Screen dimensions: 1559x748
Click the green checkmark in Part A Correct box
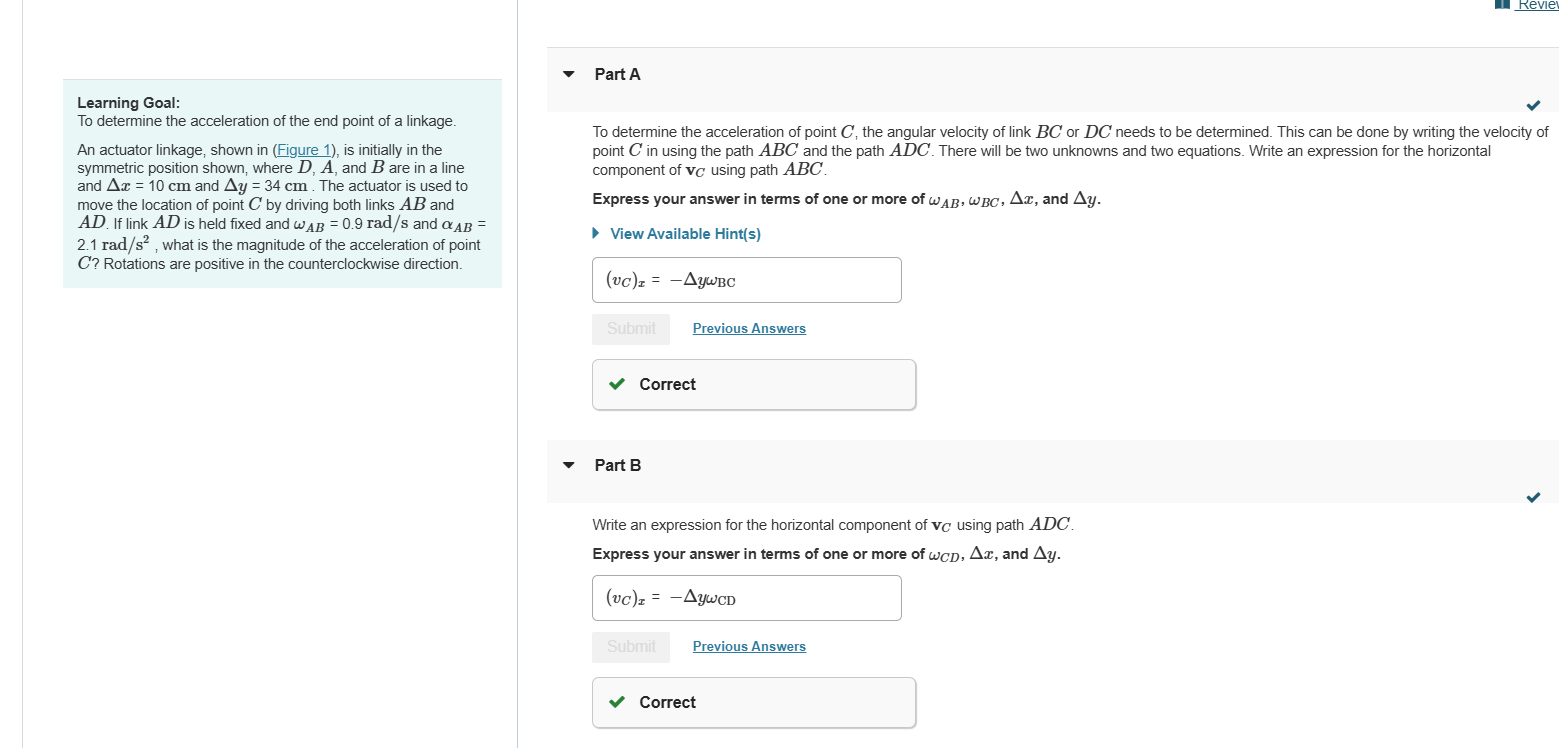coord(617,384)
